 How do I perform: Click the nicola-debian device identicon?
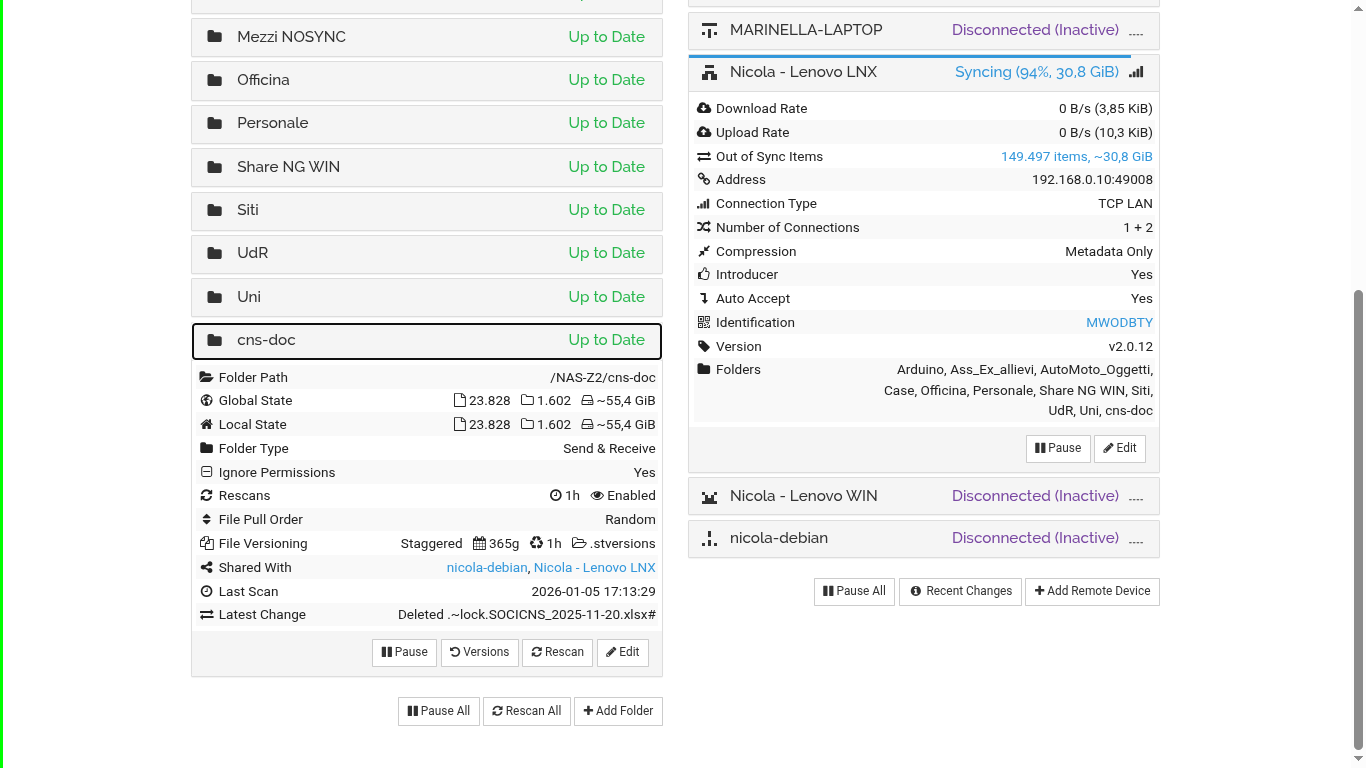click(x=709, y=538)
